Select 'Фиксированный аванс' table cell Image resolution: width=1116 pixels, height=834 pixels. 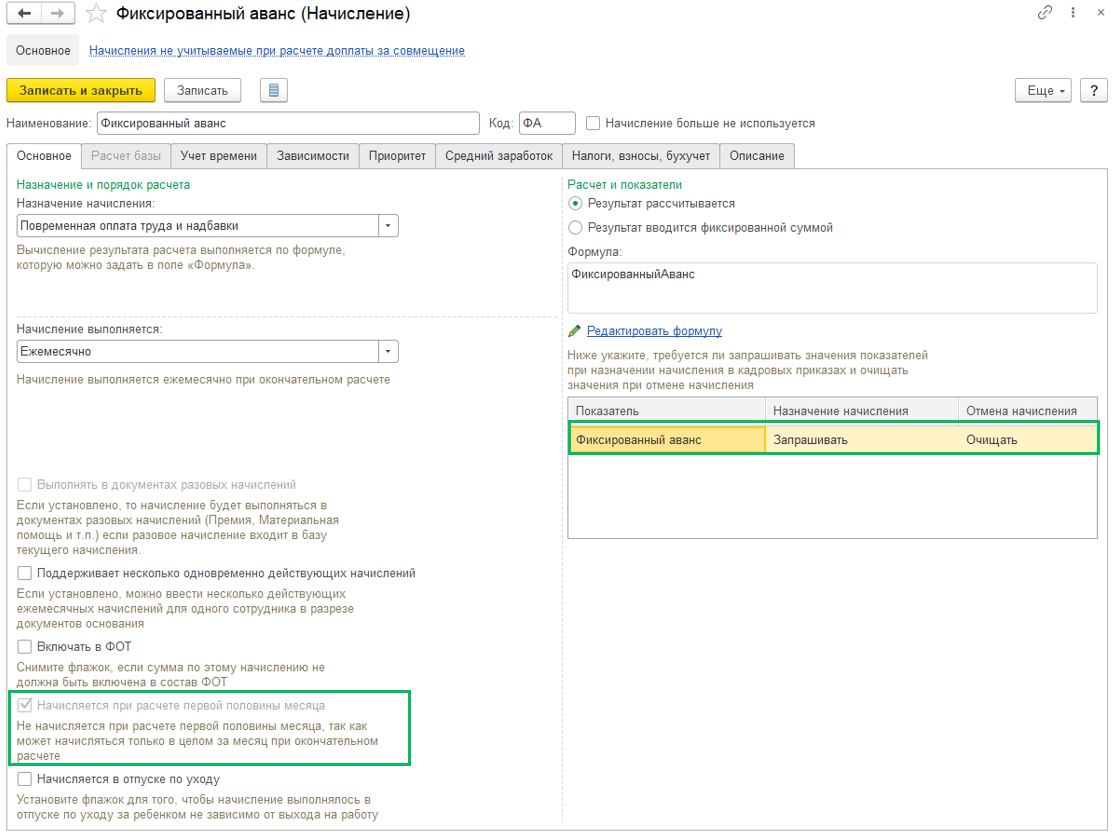[x=668, y=440]
